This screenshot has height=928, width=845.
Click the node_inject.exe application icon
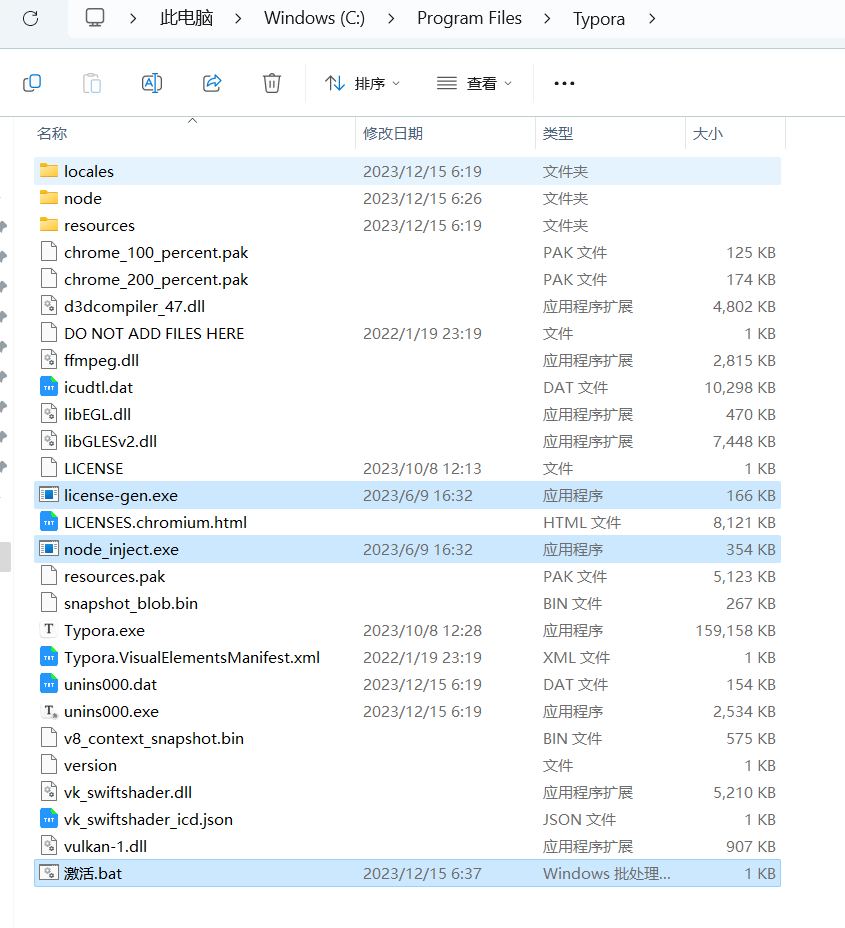coord(49,549)
